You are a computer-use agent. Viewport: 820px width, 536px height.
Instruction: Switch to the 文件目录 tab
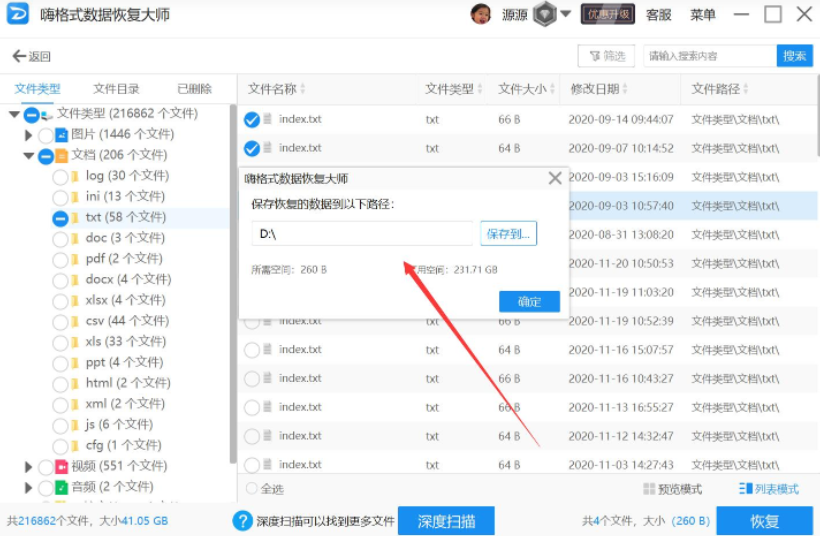pyautogui.click(x=116, y=89)
